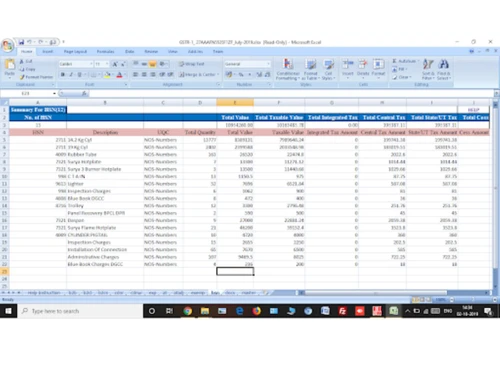This screenshot has height=375, width=500.
Task: Click the Select All corner button
Action: [x=5, y=102]
